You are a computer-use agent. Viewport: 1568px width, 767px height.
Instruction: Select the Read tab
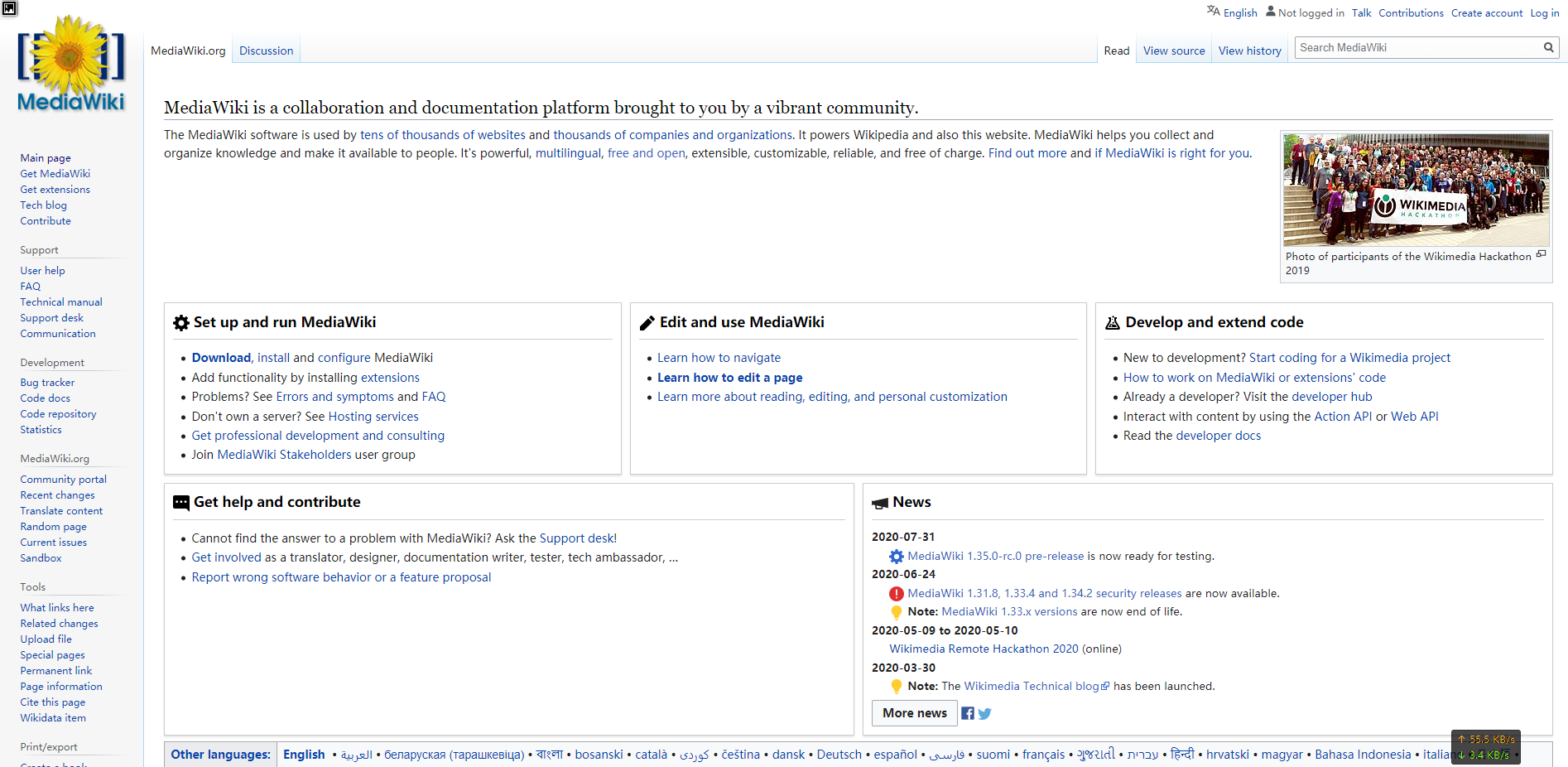1117,51
